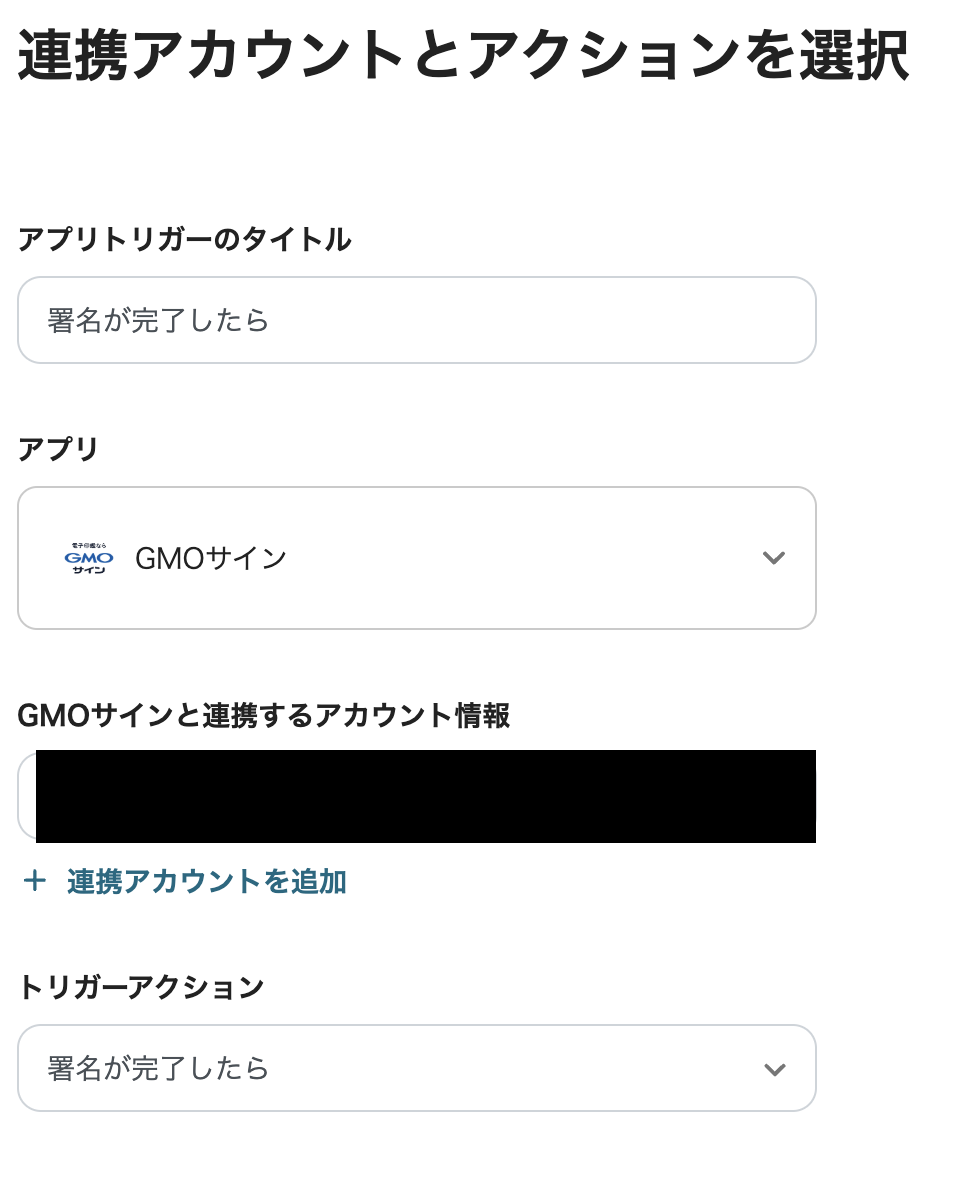Change the app currently set to GMO サイン
970x1194 pixels.
click(417, 558)
